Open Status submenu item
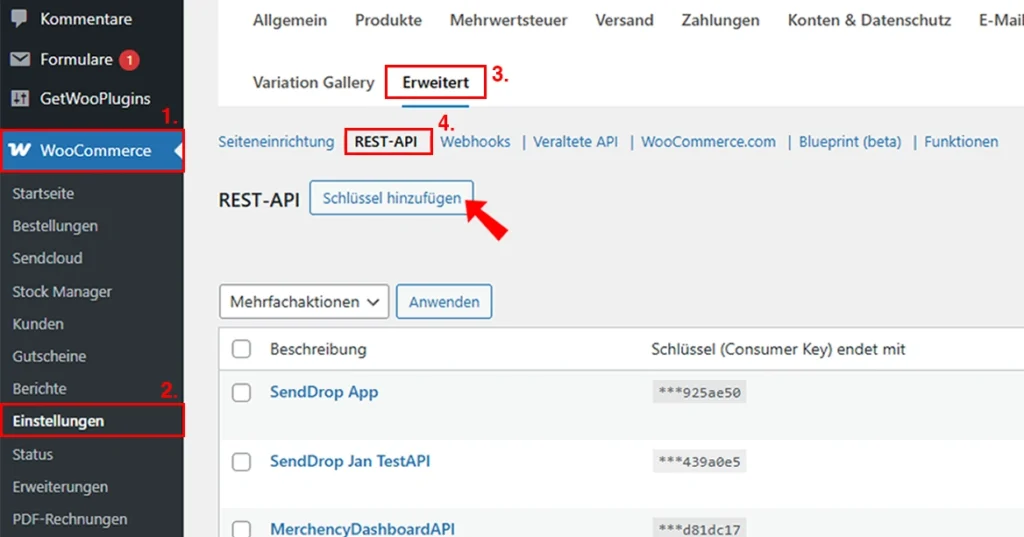Image resolution: width=1024 pixels, height=537 pixels. pos(33,454)
